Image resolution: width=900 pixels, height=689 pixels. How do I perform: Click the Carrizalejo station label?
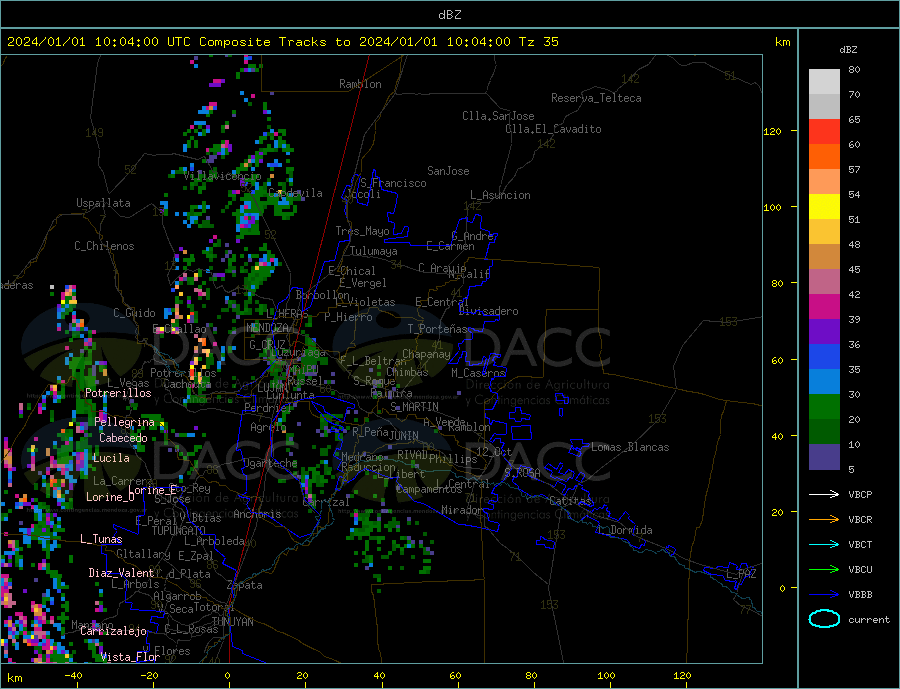tap(113, 632)
